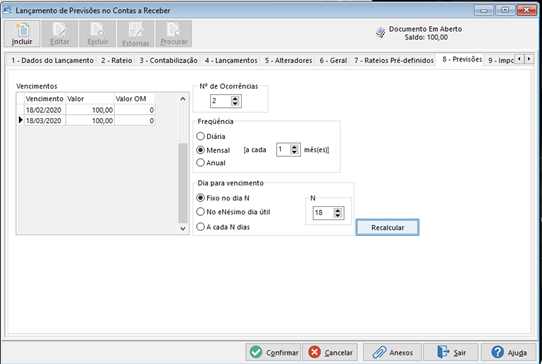This screenshot has height=364, width=542.
Task: Click the Vencimento column header
Action: [x=45, y=99]
